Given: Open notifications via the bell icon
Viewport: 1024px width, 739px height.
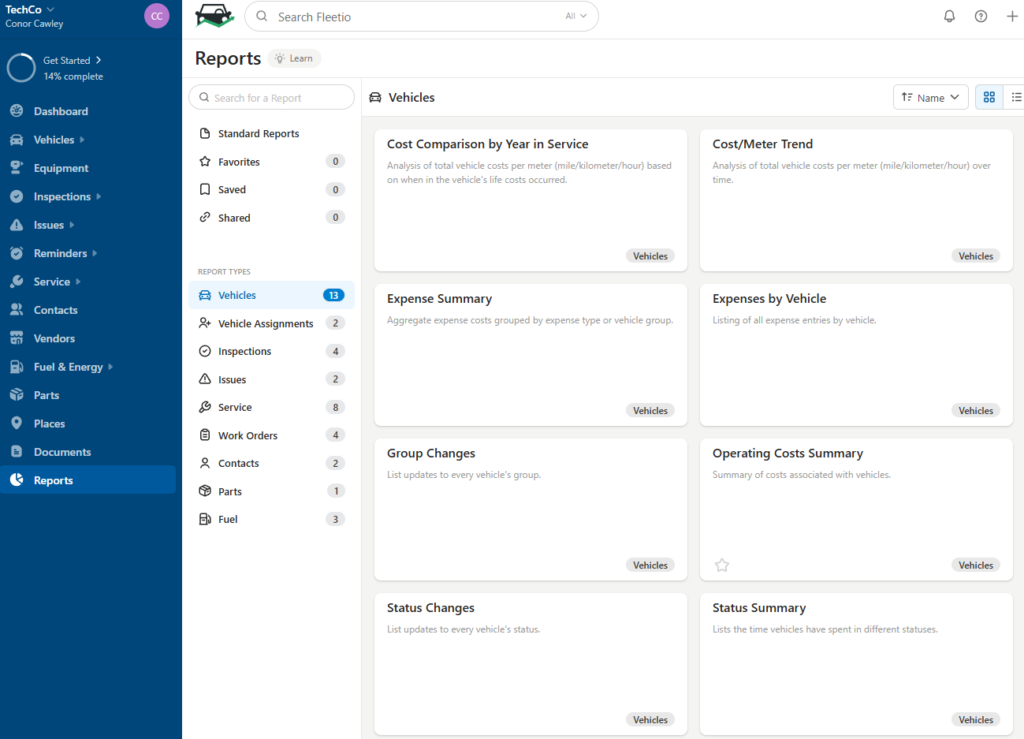Looking at the screenshot, I should pos(949,16).
